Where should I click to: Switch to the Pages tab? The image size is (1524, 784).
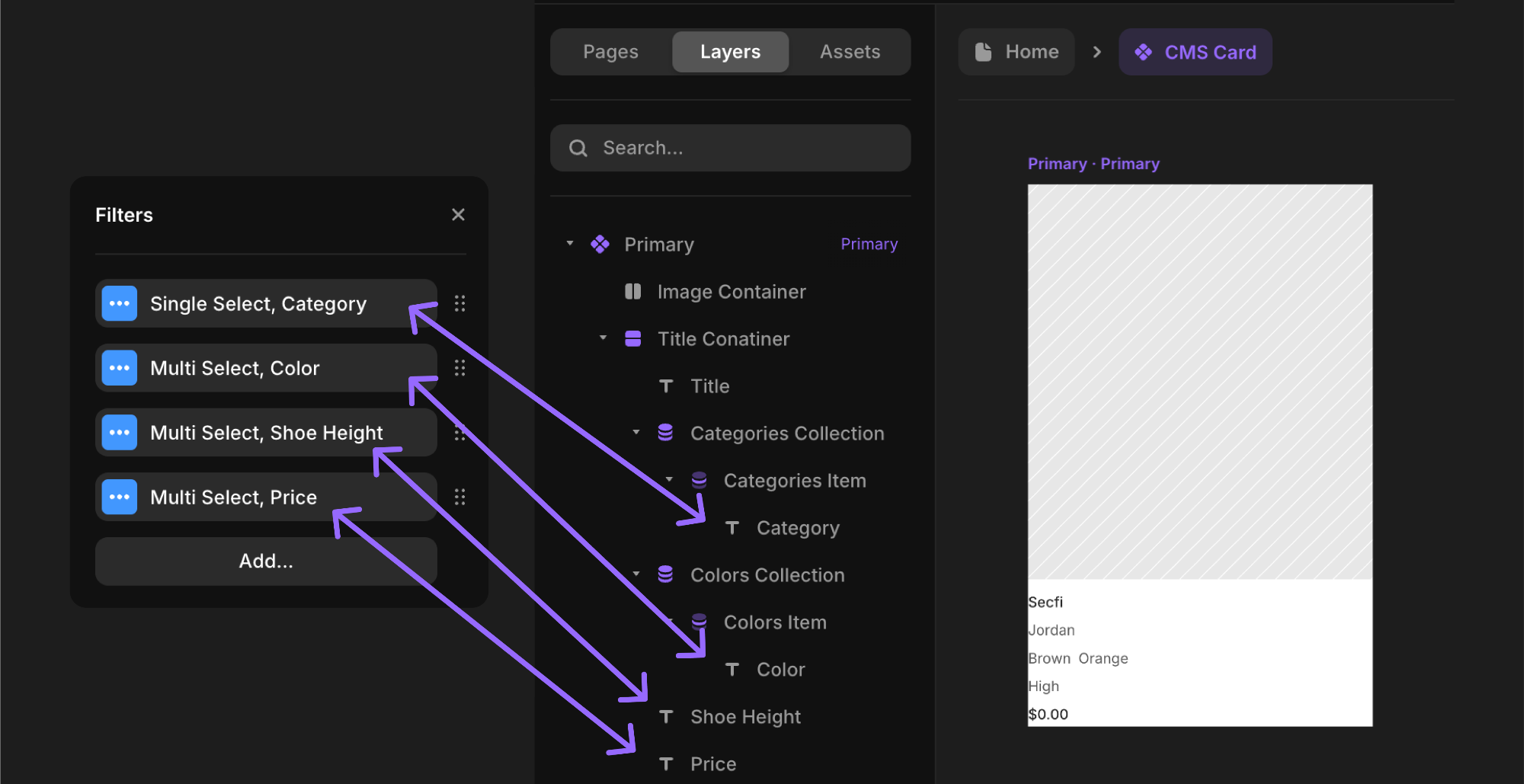point(610,52)
